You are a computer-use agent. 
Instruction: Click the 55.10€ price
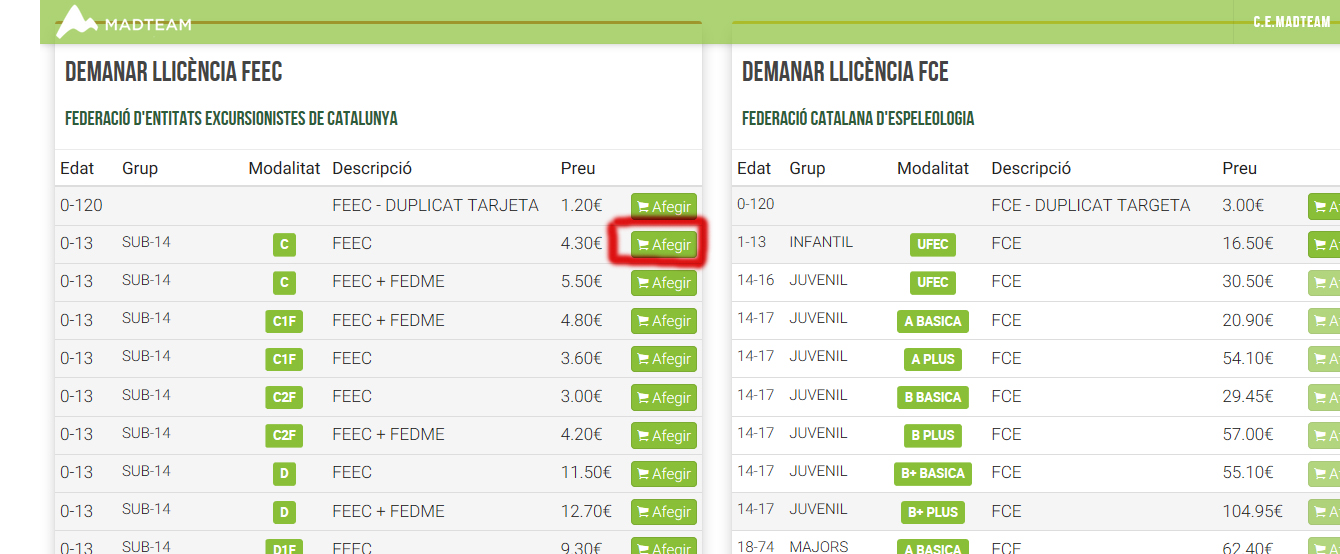pos(1248,472)
